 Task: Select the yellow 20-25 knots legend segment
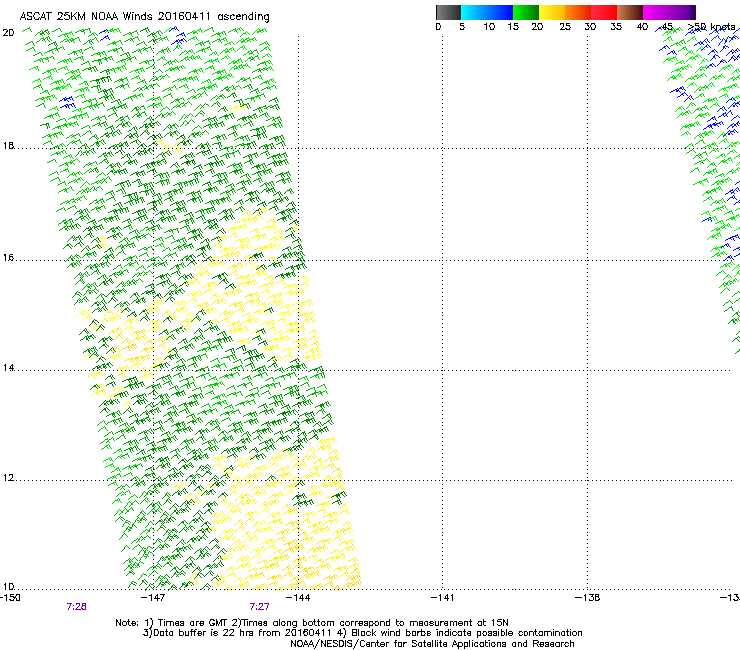(552, 12)
